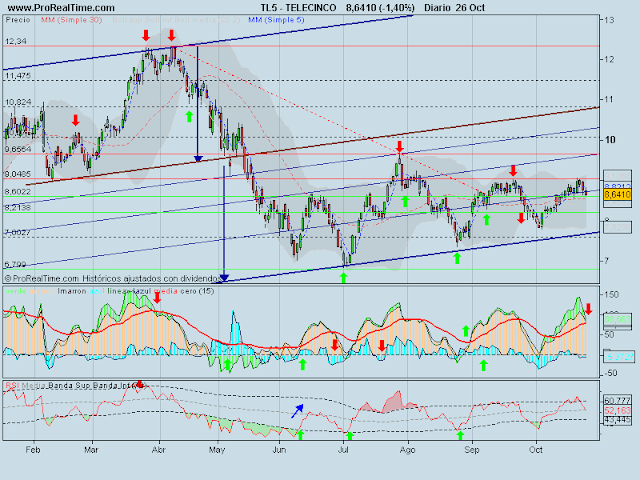The width and height of the screenshot is (640, 480).
Task: Click the red MM (Simple 30) legend
Action: [x=71, y=20]
